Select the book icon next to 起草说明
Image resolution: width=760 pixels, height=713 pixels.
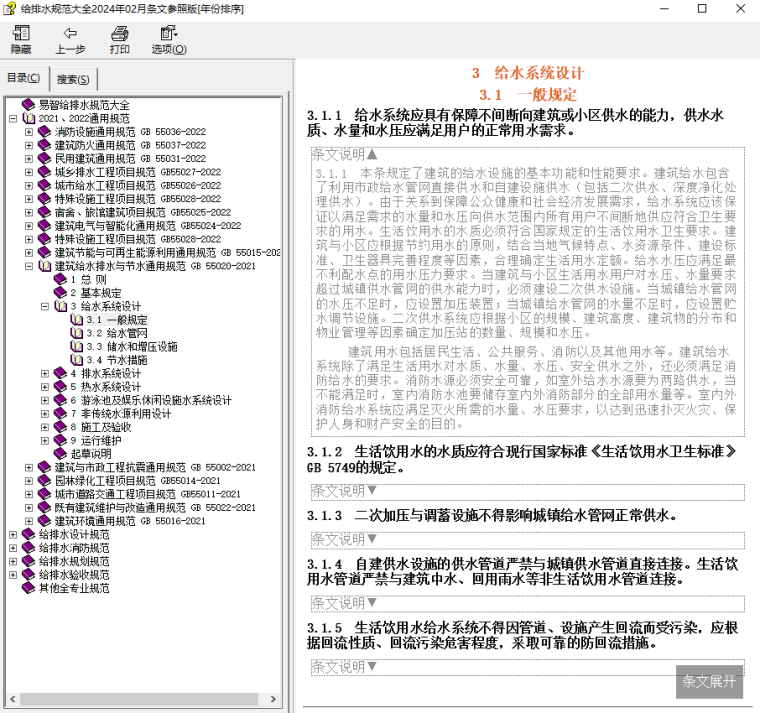(61, 454)
